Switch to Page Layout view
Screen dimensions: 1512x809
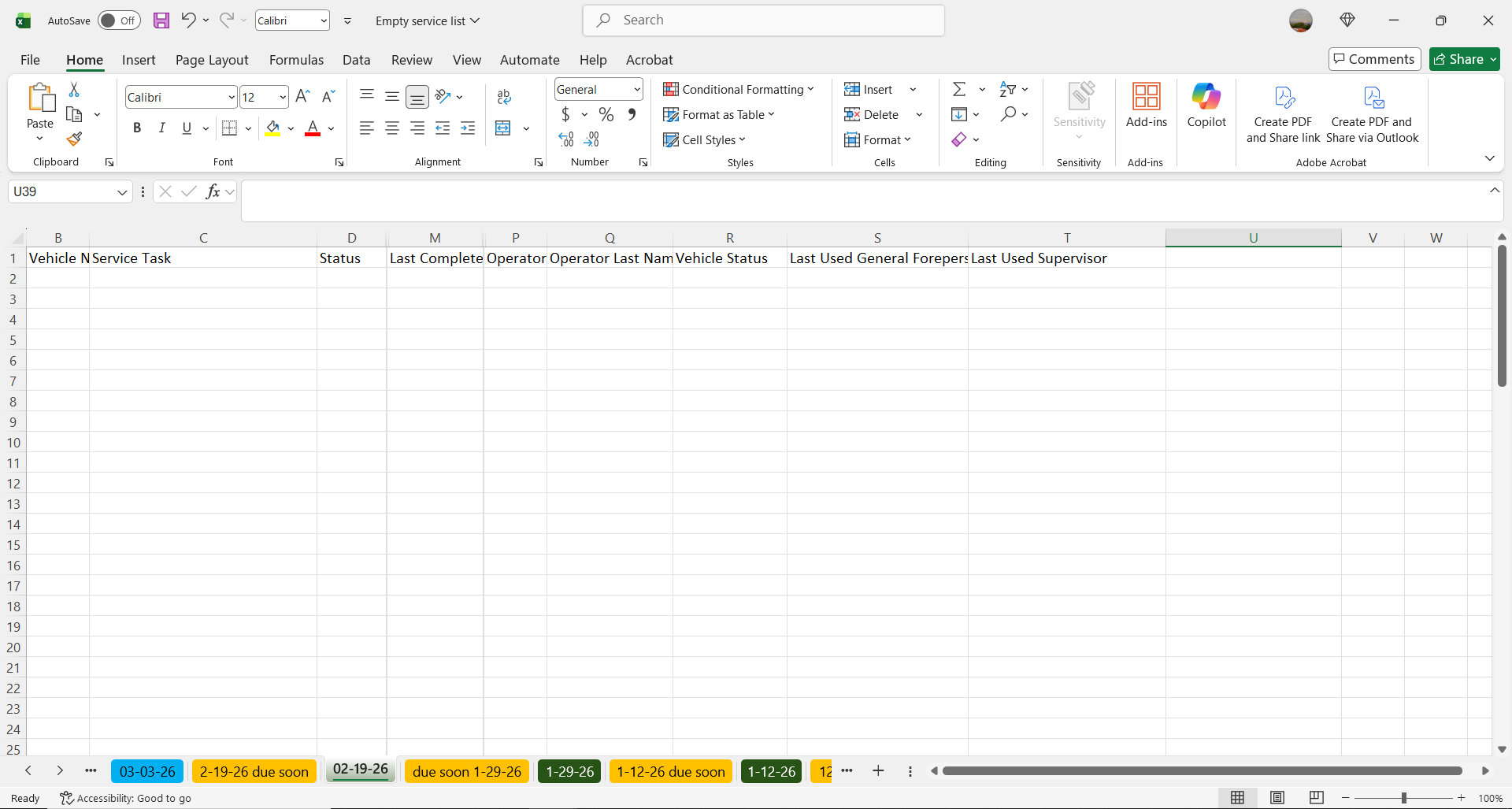point(1277,798)
